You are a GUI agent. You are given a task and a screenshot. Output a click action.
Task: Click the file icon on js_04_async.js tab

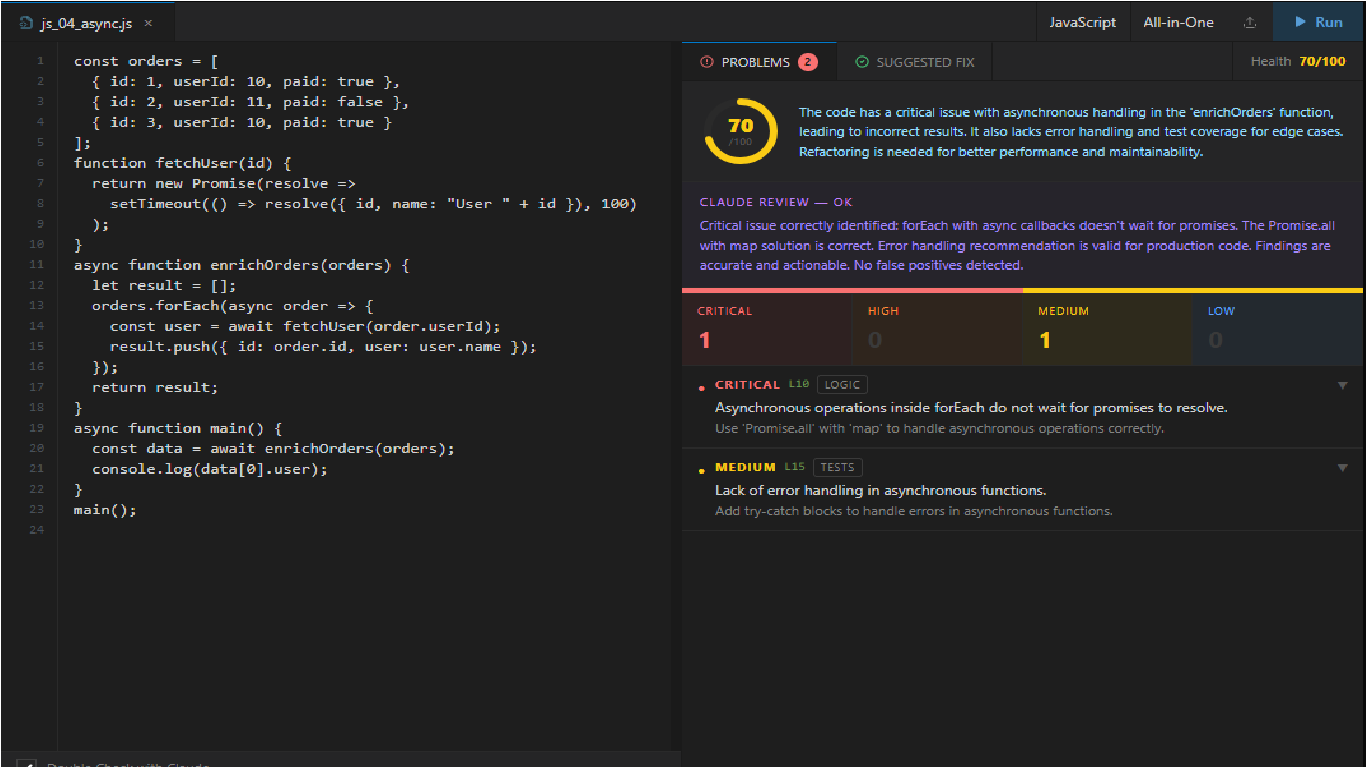(27, 22)
